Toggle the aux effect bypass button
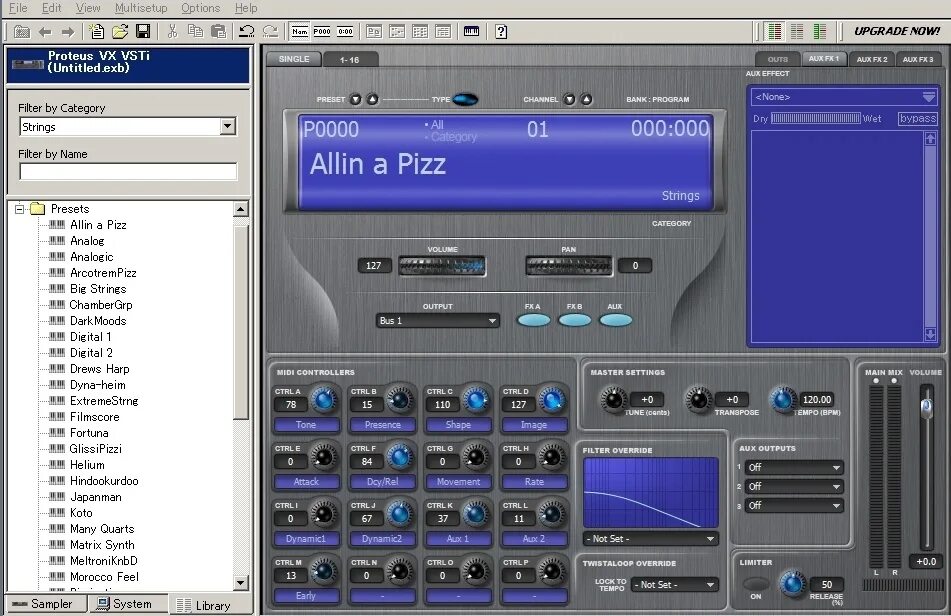951x616 pixels. pos(918,118)
